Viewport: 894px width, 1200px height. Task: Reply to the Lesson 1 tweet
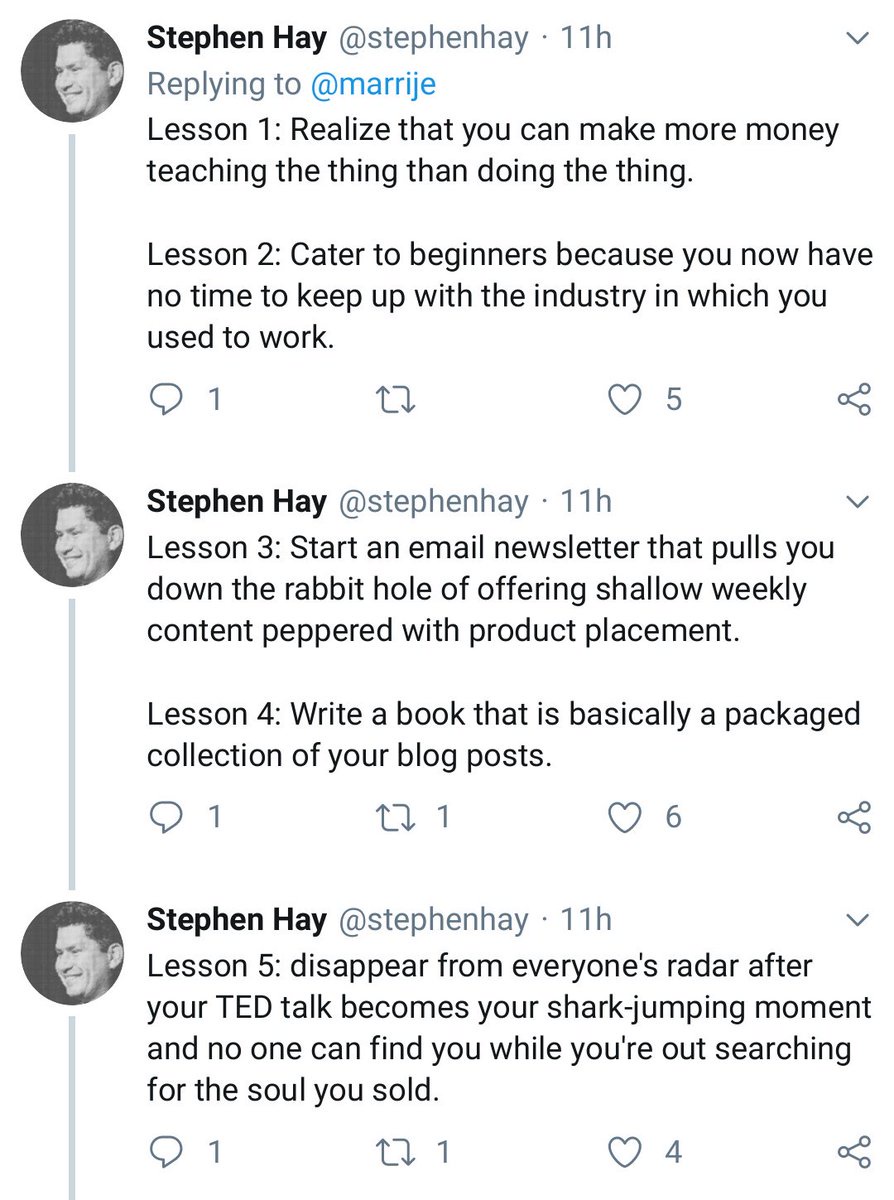(164, 400)
